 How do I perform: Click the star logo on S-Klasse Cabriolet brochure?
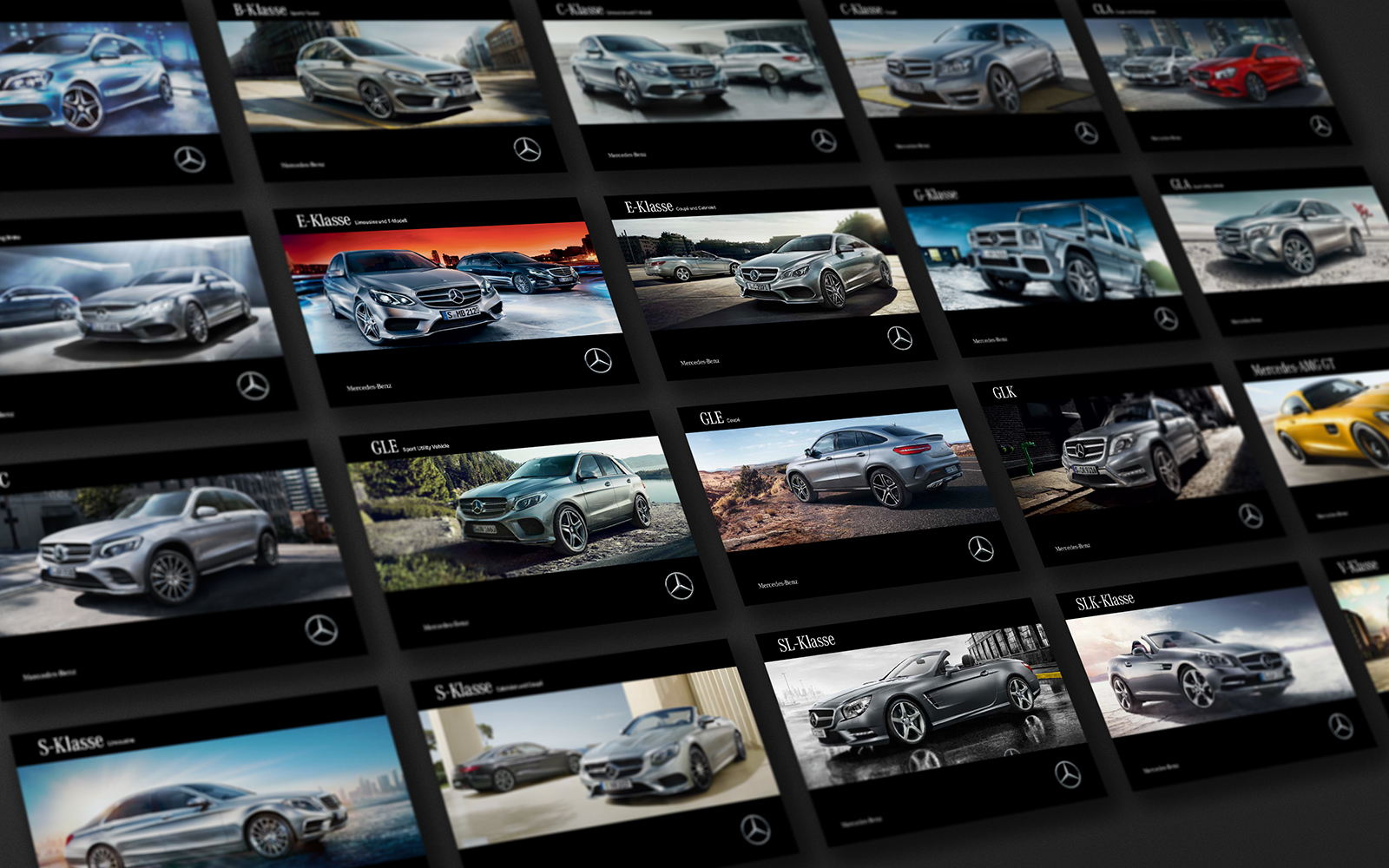tap(754, 830)
